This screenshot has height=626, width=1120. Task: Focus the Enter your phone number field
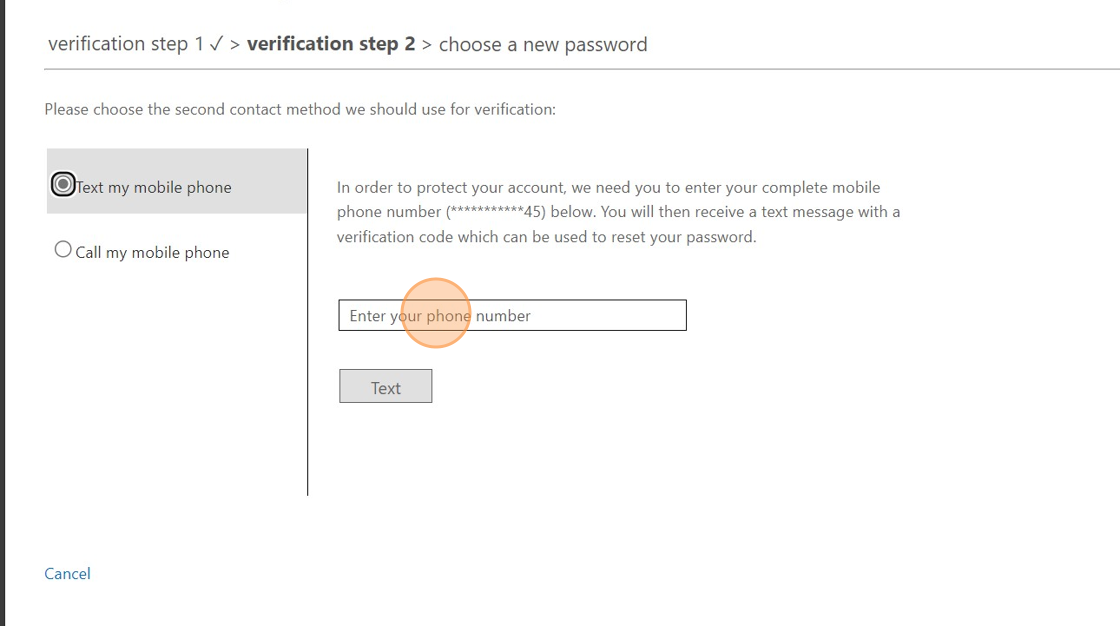point(512,315)
